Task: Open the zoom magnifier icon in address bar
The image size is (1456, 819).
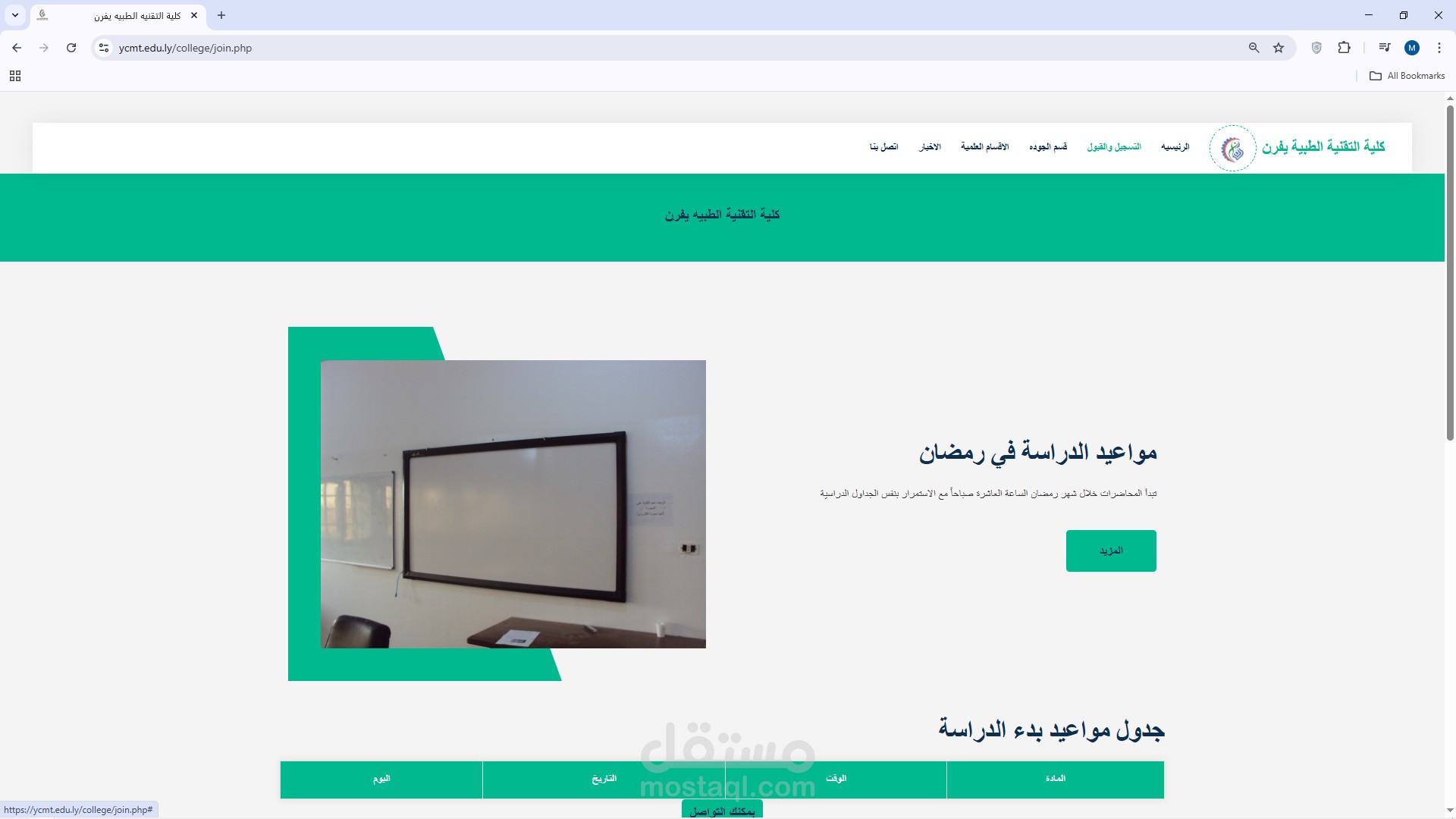Action: (1254, 48)
